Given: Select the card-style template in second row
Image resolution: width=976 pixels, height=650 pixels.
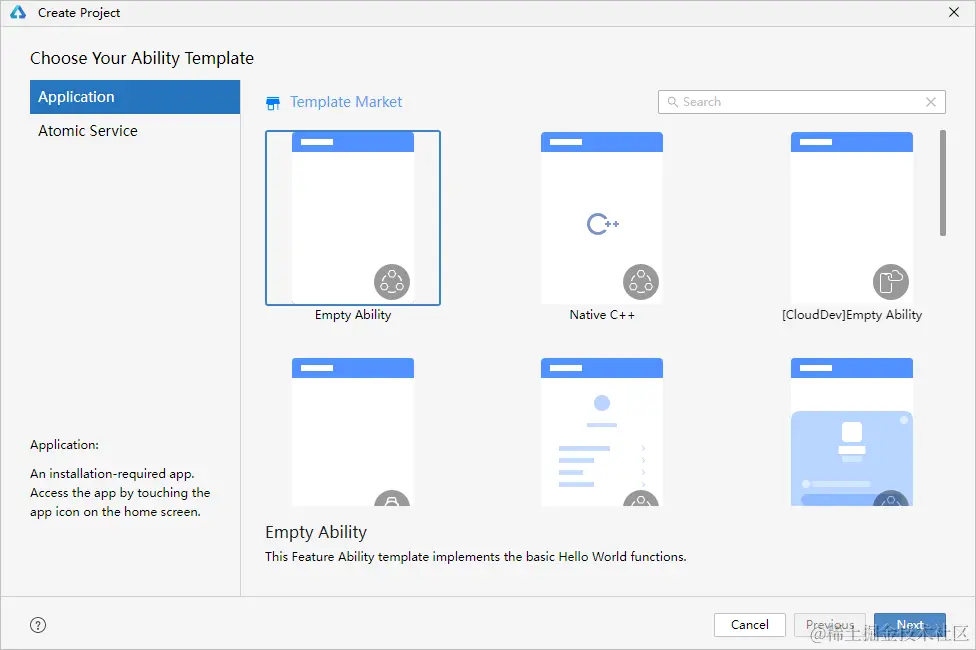Looking at the screenshot, I should click(852, 431).
